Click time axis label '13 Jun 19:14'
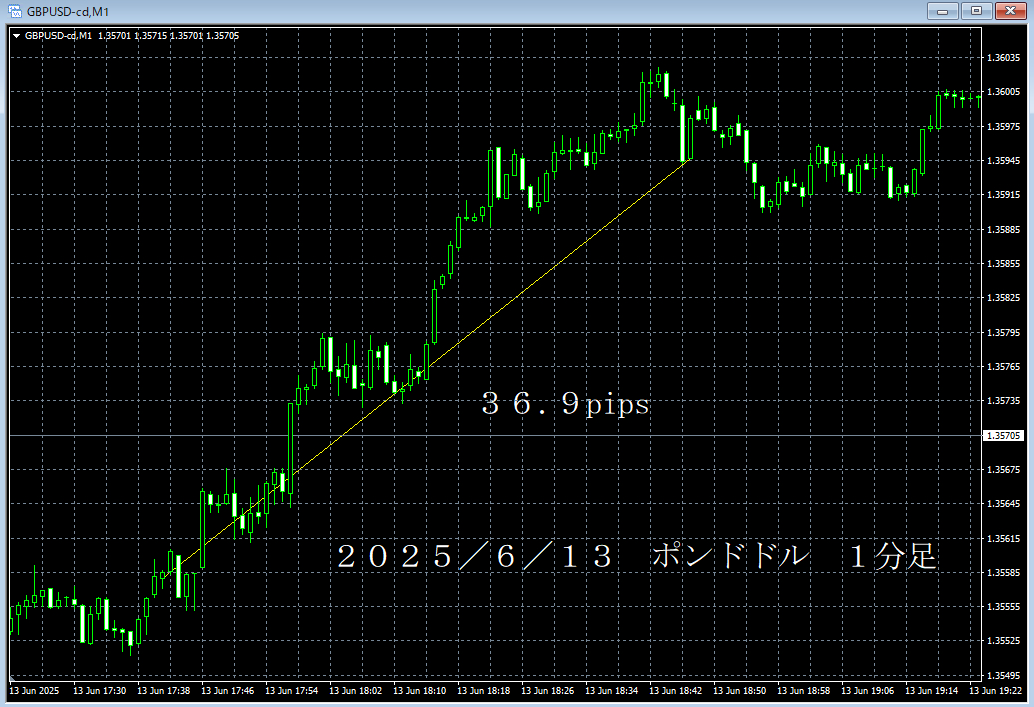Viewport: 1034px width, 707px height. tap(931, 691)
